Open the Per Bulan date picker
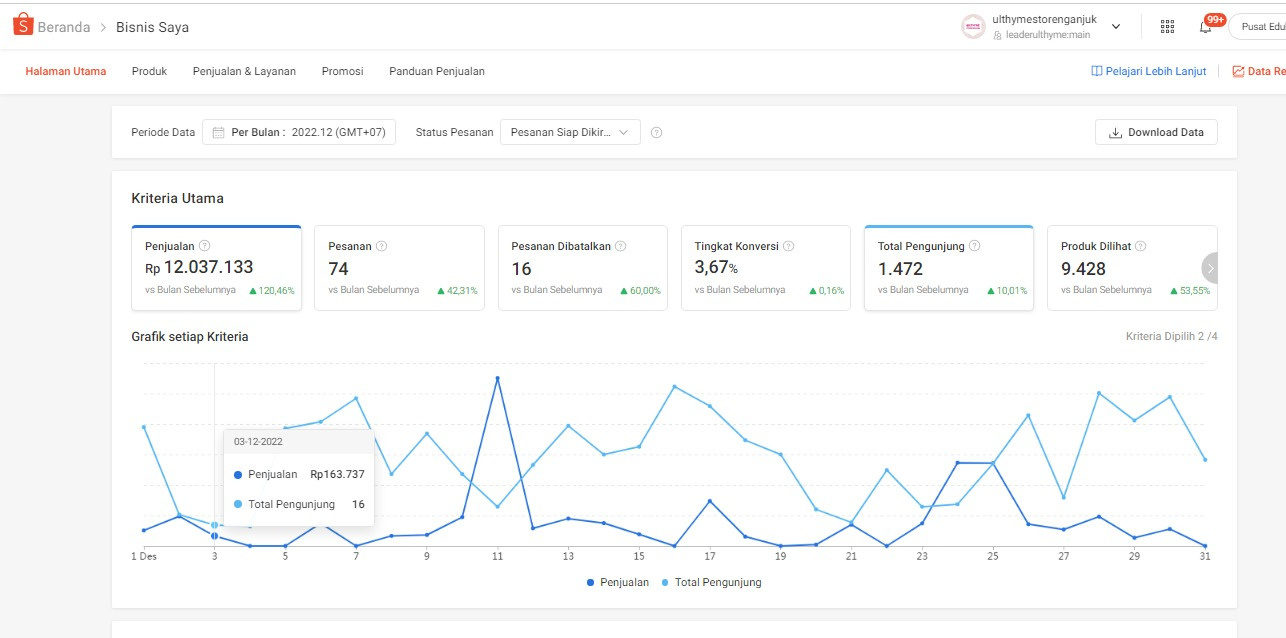Screen dimensions: 1286x638 [299, 132]
